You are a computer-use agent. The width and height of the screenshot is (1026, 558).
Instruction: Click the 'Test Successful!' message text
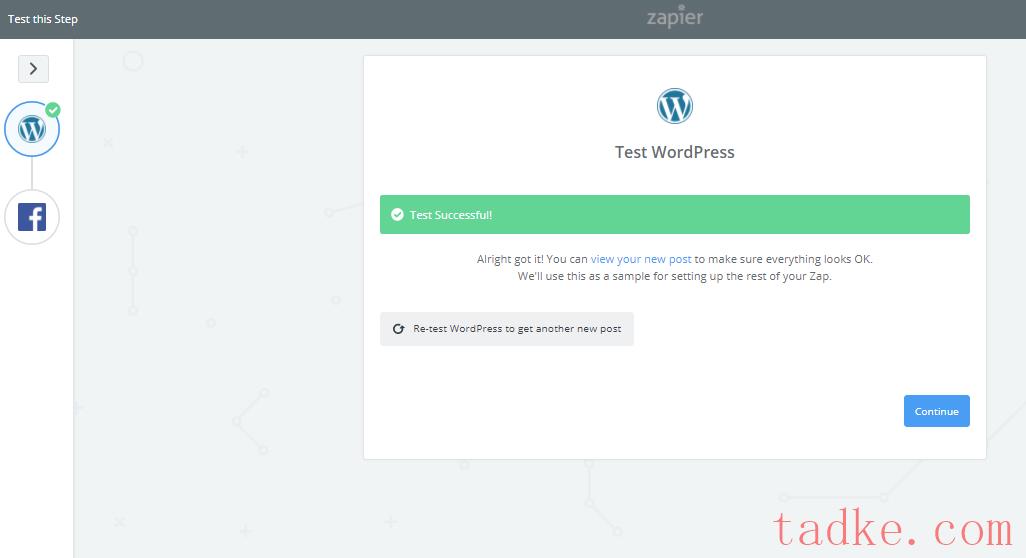click(x=450, y=215)
